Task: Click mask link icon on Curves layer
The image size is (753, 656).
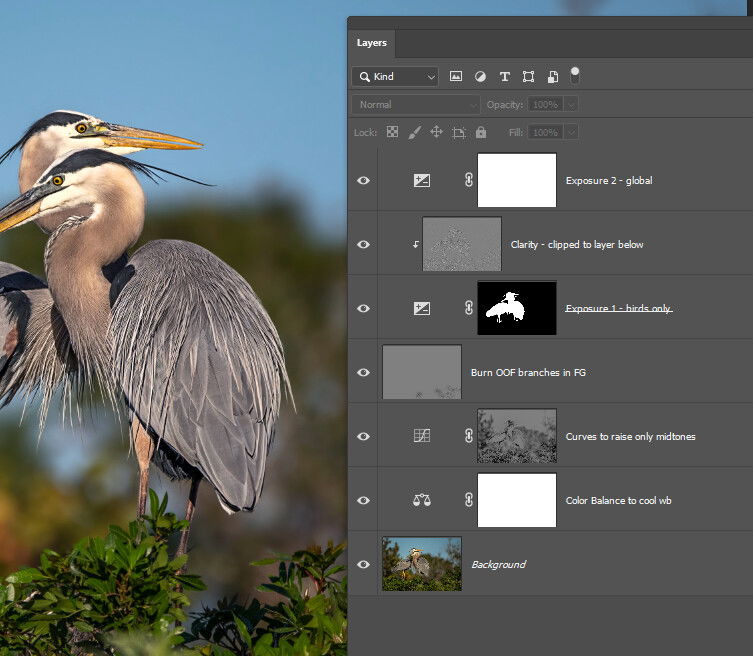Action: pyautogui.click(x=469, y=436)
